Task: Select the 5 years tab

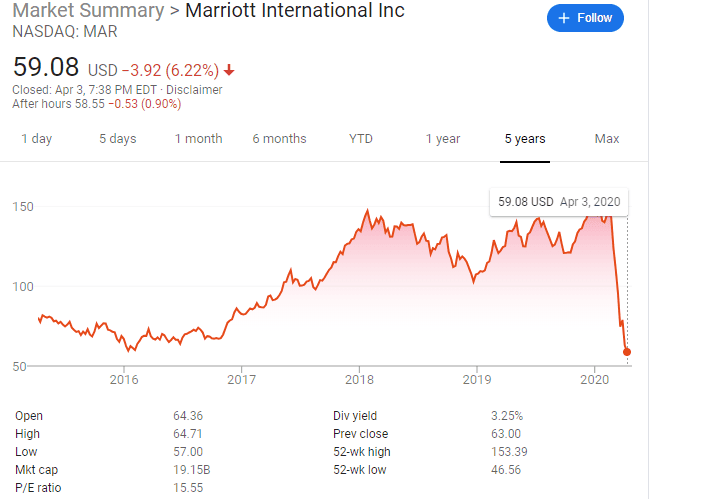Action: (x=525, y=139)
